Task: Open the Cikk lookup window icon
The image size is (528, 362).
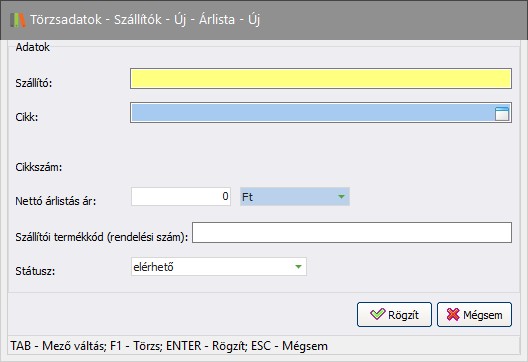Action: pos(502,113)
